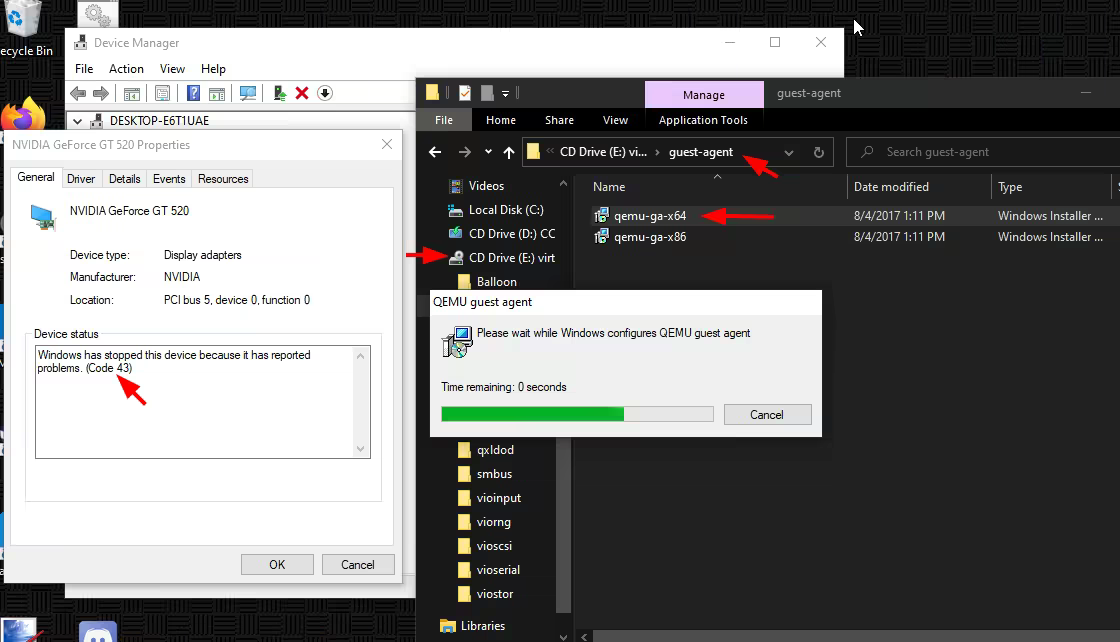This screenshot has width=1120, height=642.
Task: Click OK in NVIDIA GeForce GT 520 Properties
Action: (x=277, y=565)
